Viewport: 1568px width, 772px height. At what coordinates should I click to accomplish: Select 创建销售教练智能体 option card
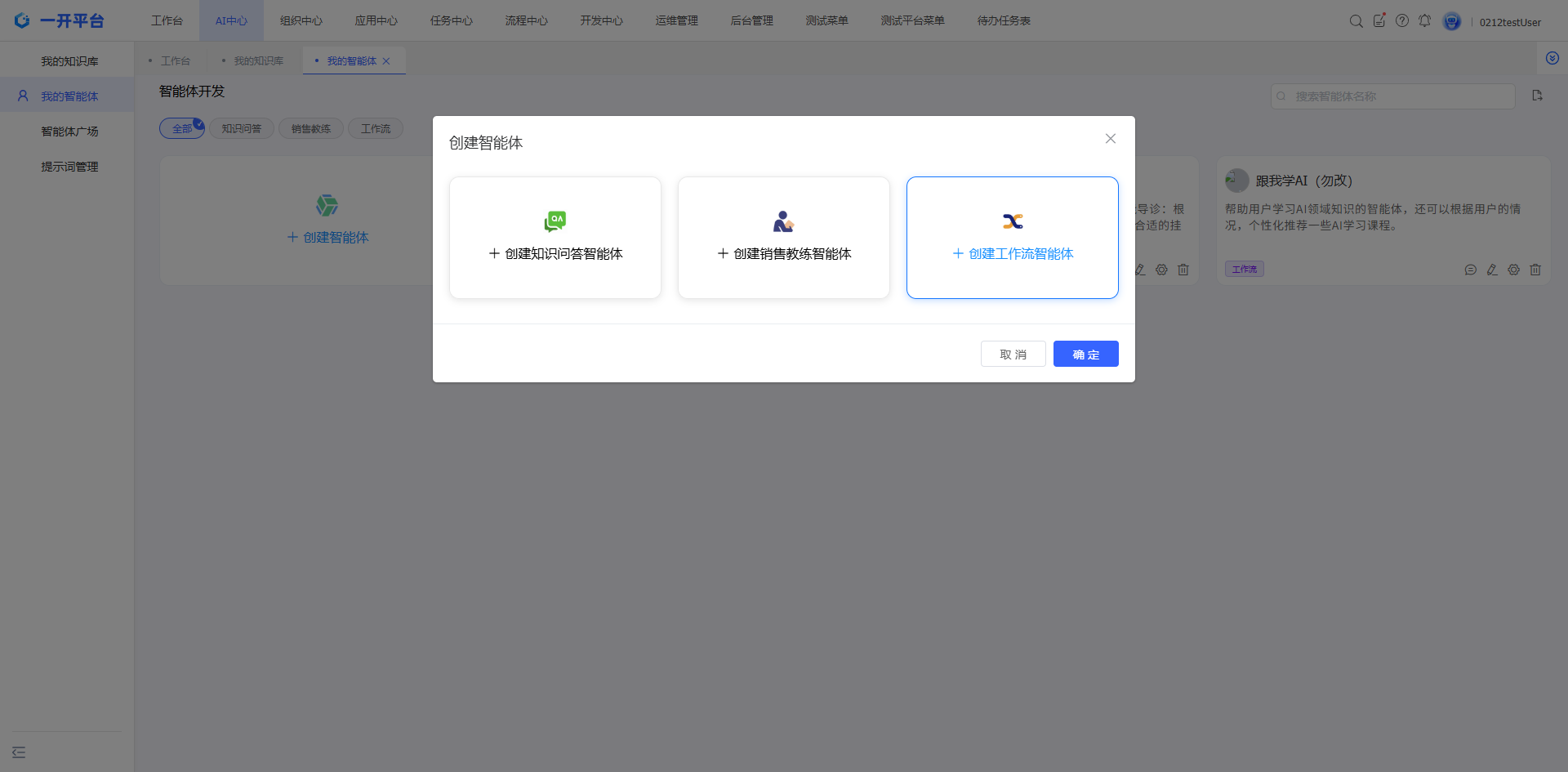pyautogui.click(x=784, y=238)
